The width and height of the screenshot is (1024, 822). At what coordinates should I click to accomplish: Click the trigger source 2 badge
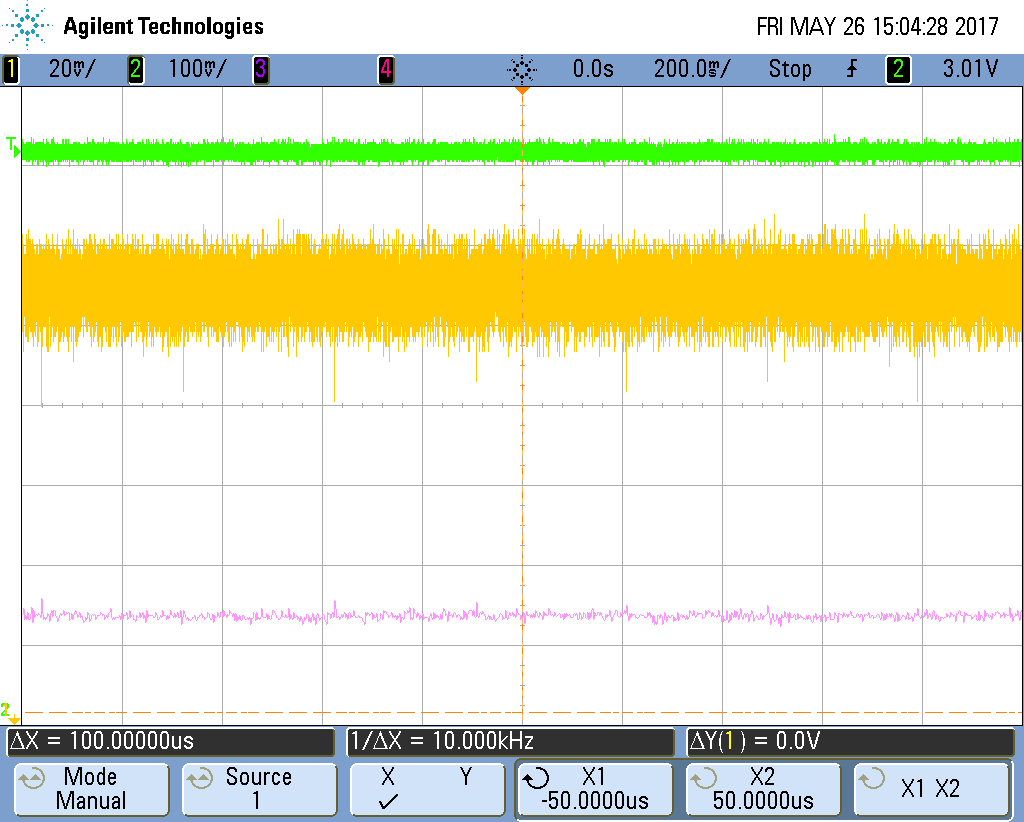(898, 69)
